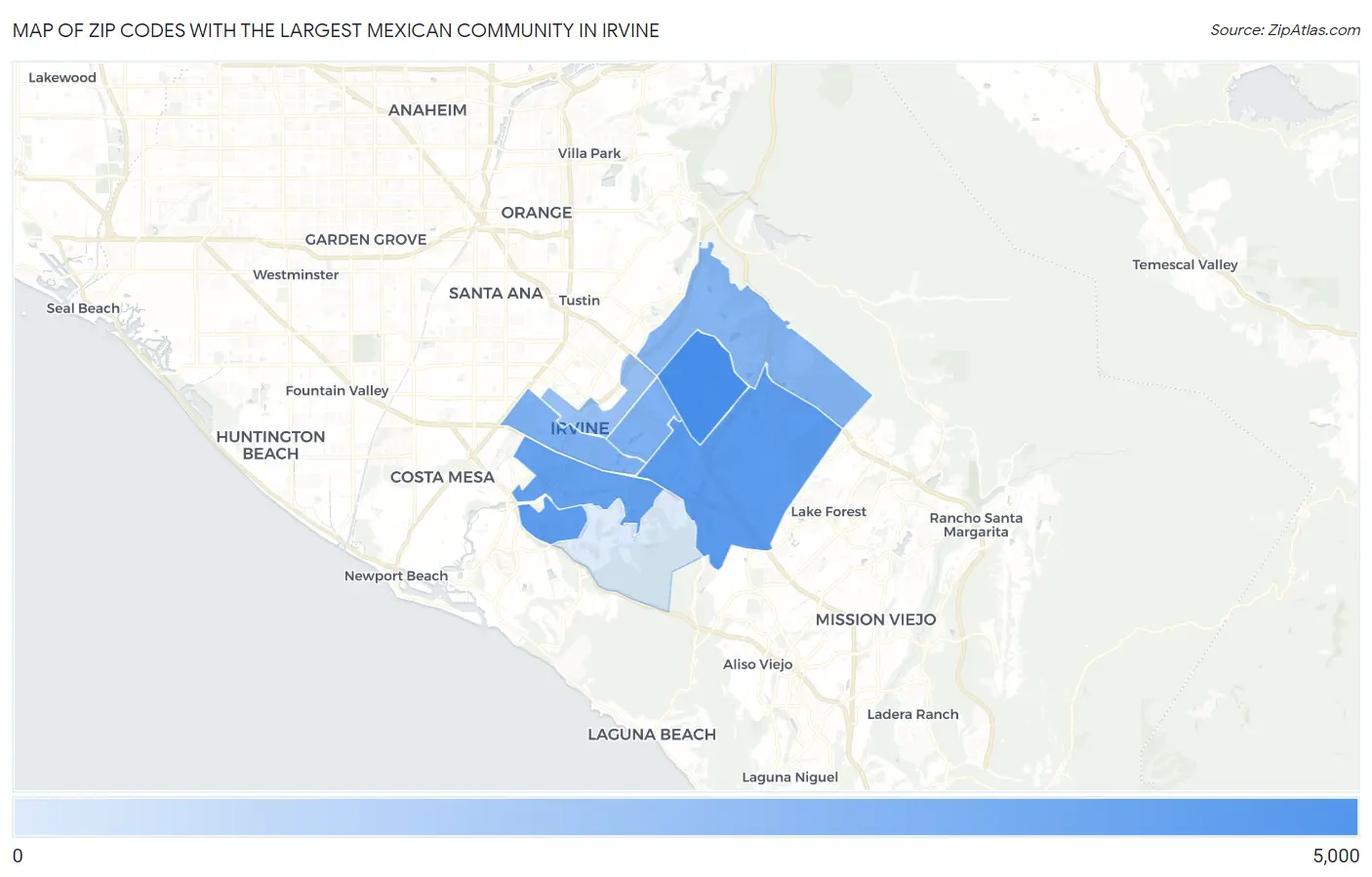The height and width of the screenshot is (877, 1372).
Task: Click the Lake Forest map label
Action: click(x=828, y=511)
